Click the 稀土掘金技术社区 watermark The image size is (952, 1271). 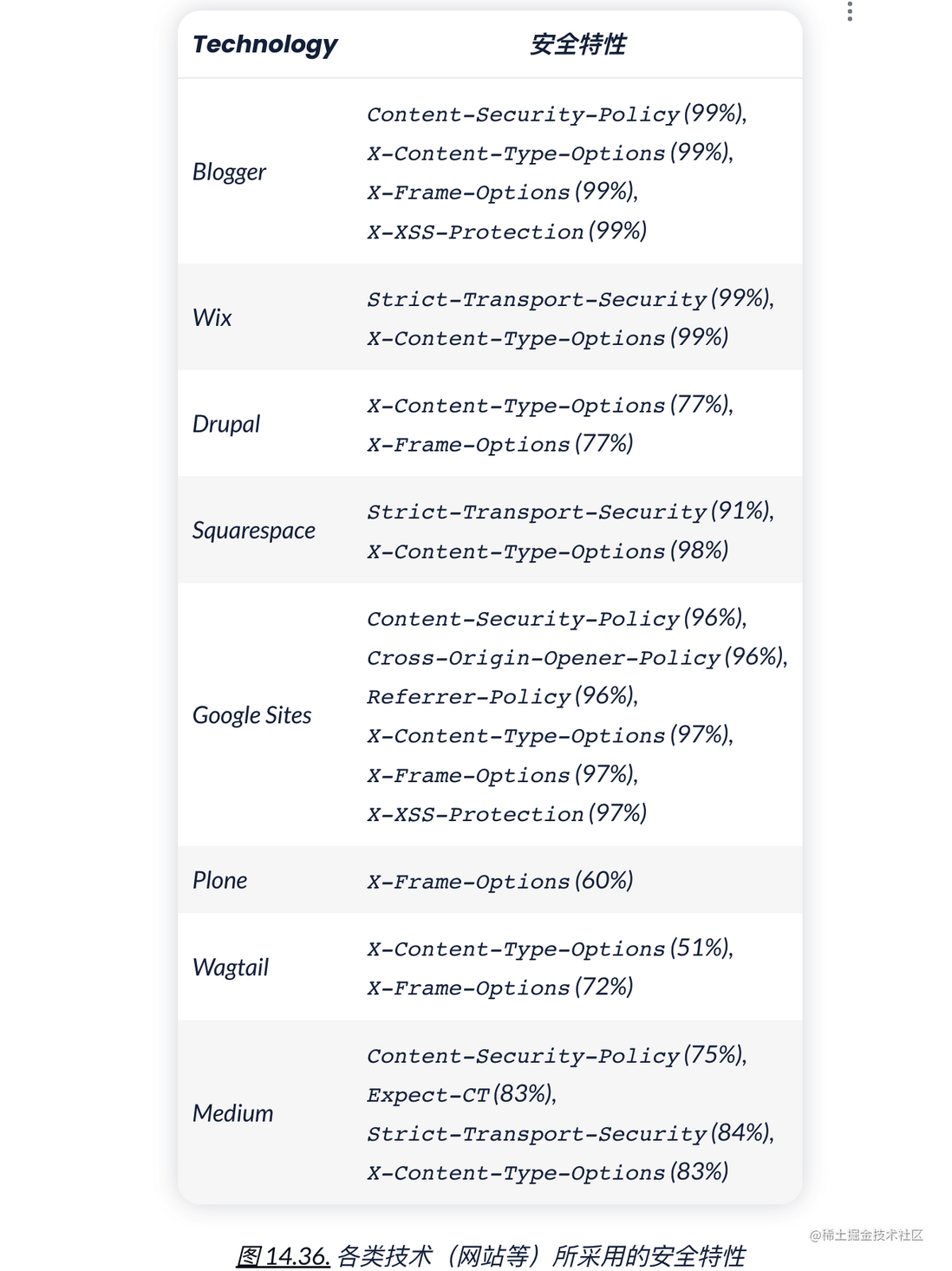(866, 1235)
